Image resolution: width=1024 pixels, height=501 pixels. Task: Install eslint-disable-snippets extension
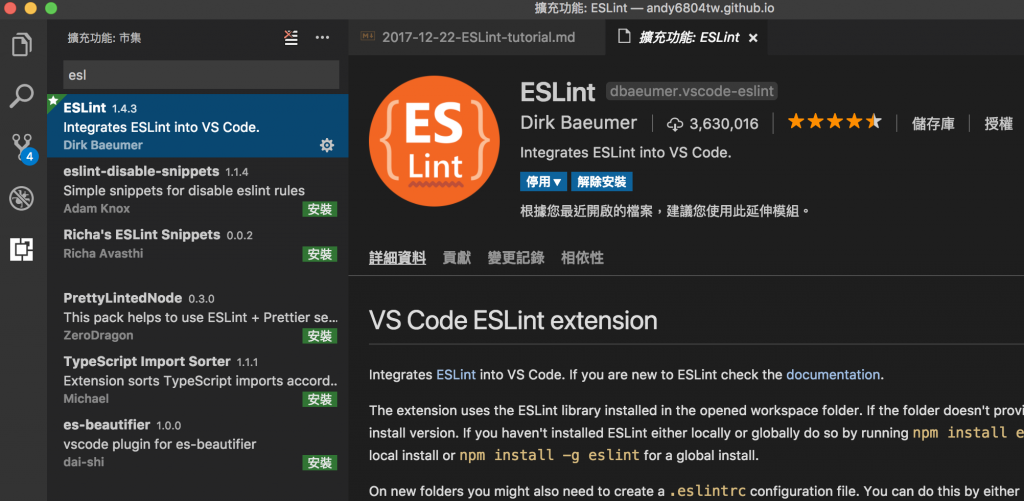320,209
